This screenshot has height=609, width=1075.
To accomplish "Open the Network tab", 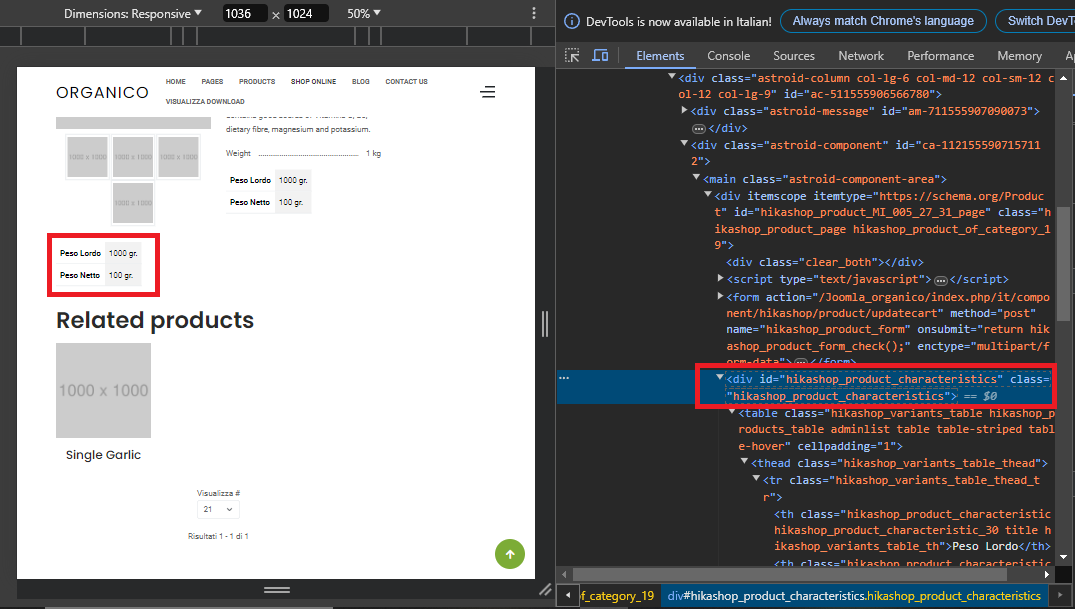I will [x=860, y=56].
